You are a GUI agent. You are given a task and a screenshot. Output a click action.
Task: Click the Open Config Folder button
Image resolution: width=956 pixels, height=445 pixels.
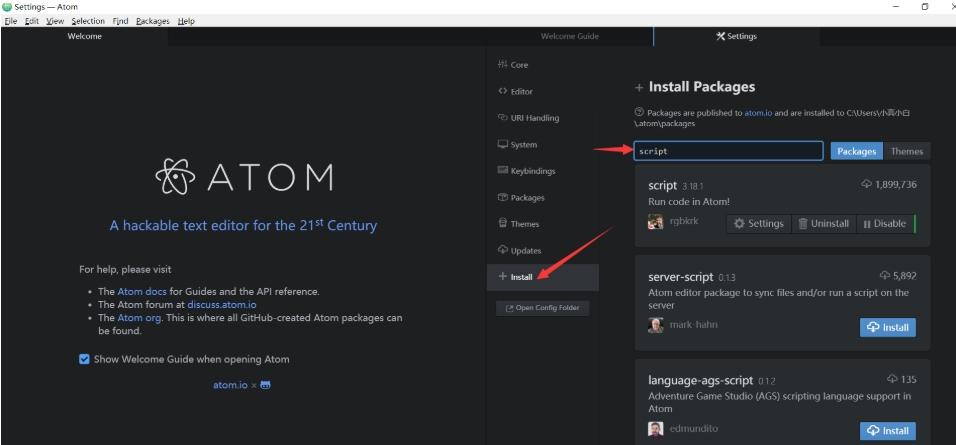pyautogui.click(x=542, y=308)
